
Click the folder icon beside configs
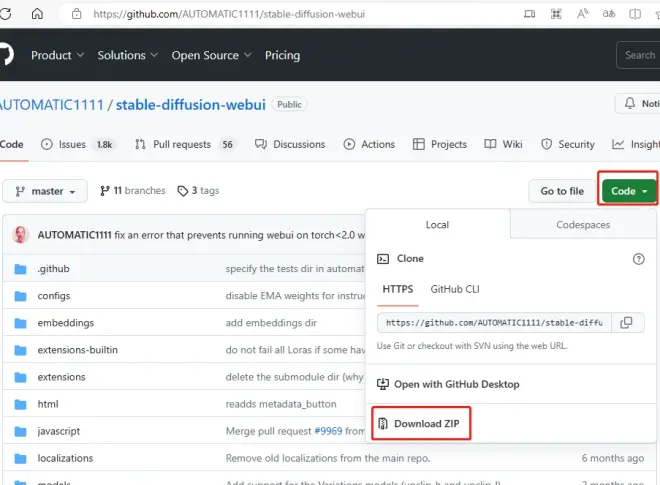[20, 296]
